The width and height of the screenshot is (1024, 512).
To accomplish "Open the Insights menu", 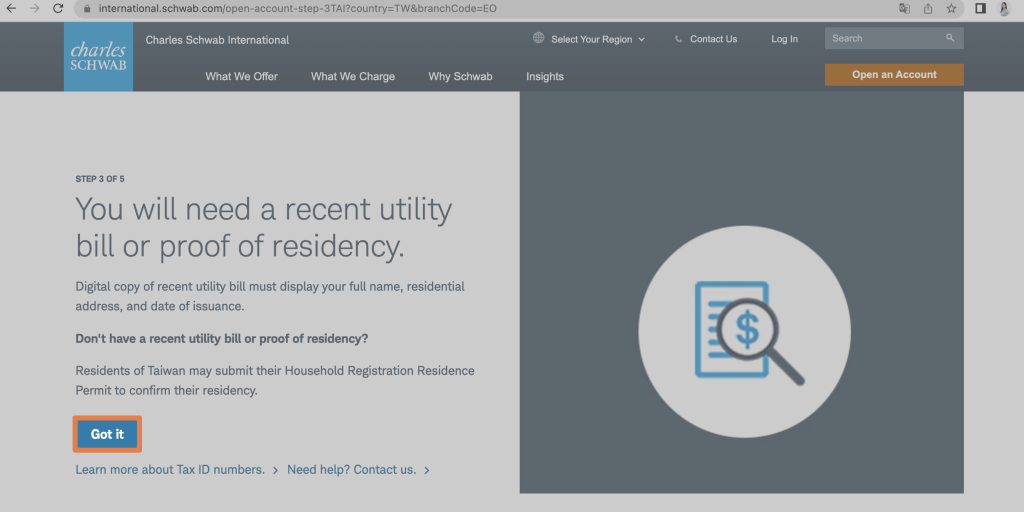I will tap(545, 76).
